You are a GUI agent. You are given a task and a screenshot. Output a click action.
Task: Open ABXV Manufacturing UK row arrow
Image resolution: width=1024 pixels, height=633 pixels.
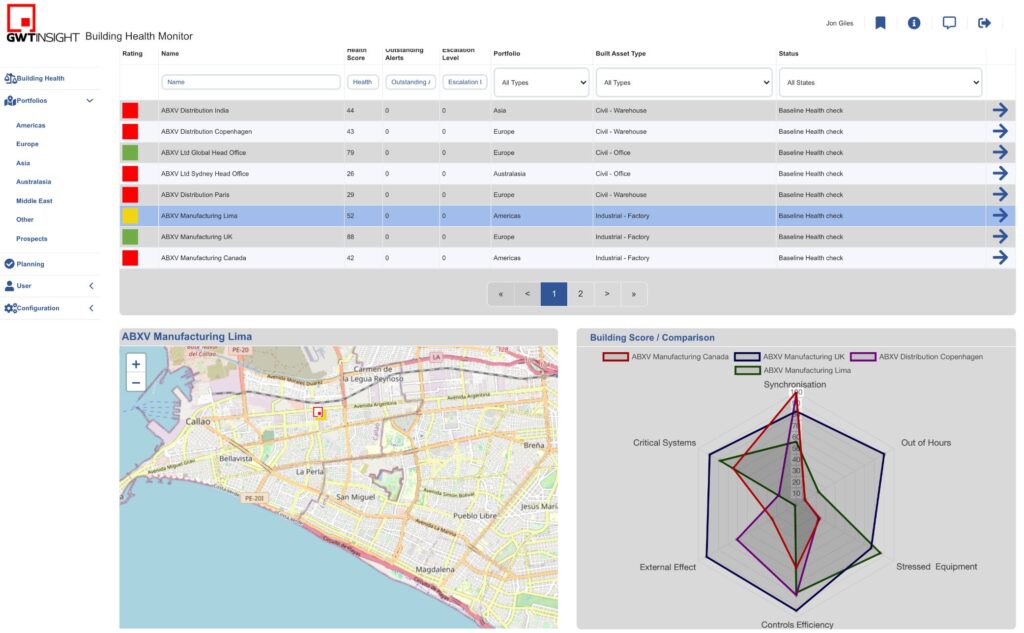[1000, 236]
